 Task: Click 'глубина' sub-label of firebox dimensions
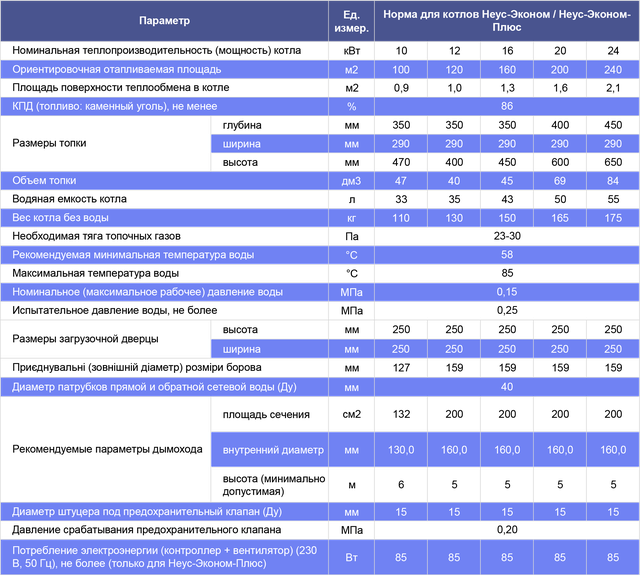click(x=242, y=125)
